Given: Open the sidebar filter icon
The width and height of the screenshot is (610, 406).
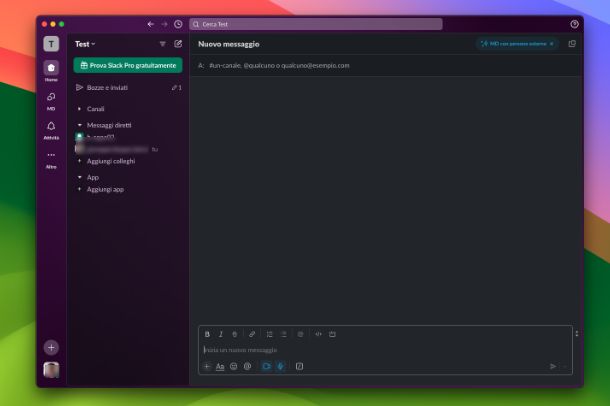Looking at the screenshot, I should (163, 44).
